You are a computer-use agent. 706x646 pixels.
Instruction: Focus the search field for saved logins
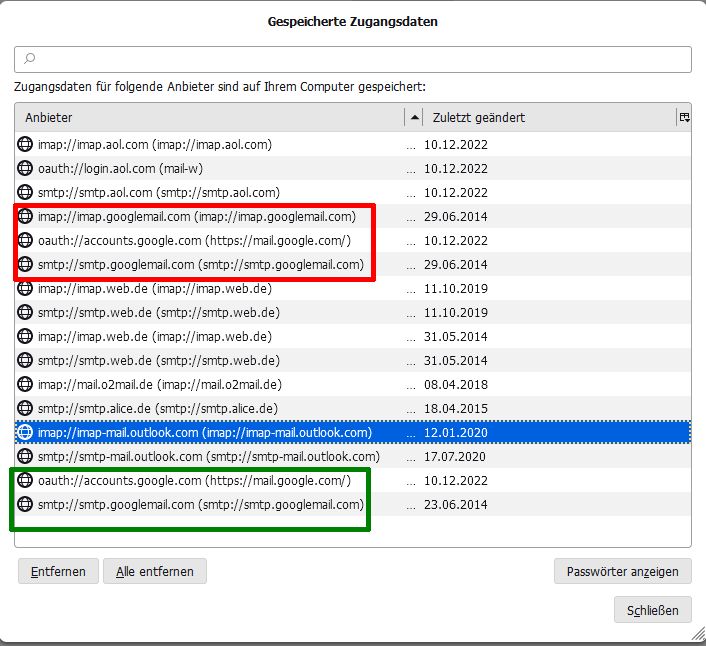(x=360, y=60)
